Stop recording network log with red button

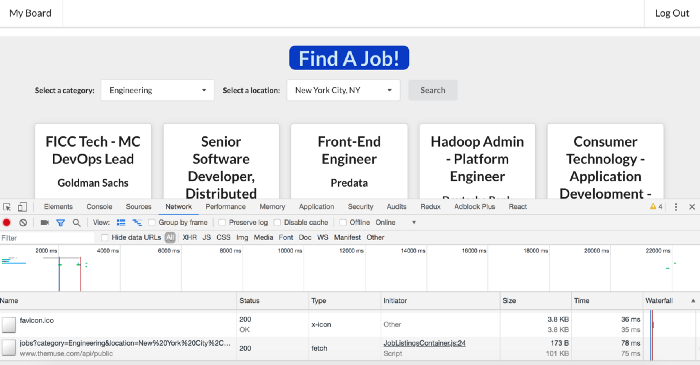click(7, 222)
